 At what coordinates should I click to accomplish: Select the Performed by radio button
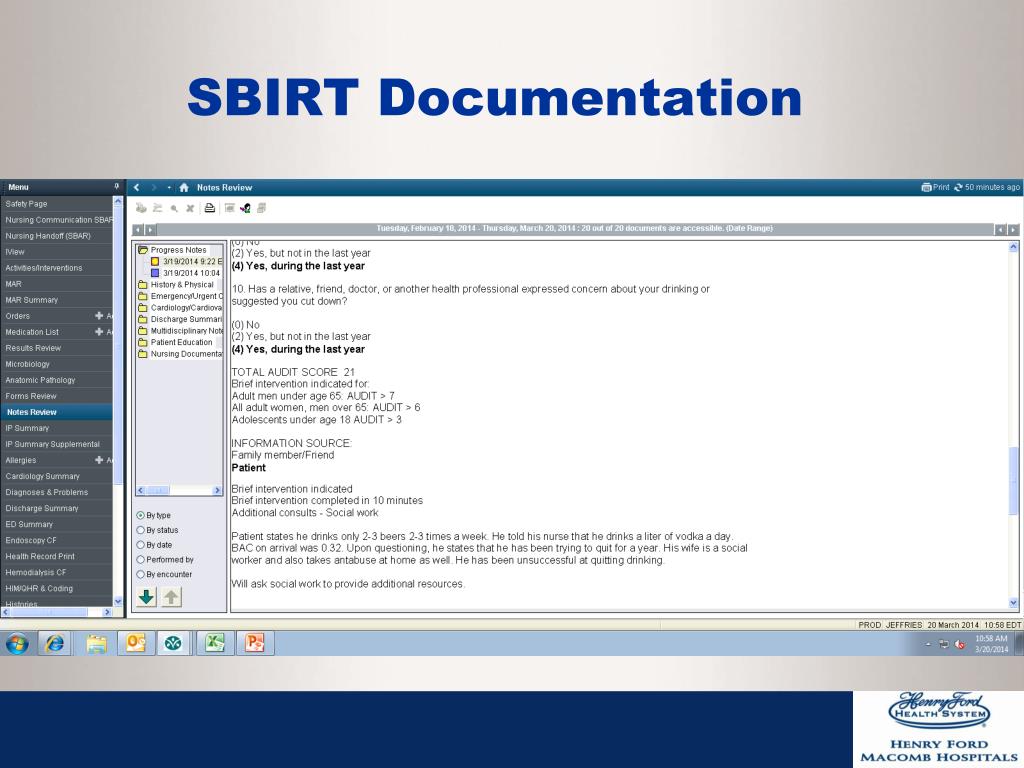[x=141, y=559]
